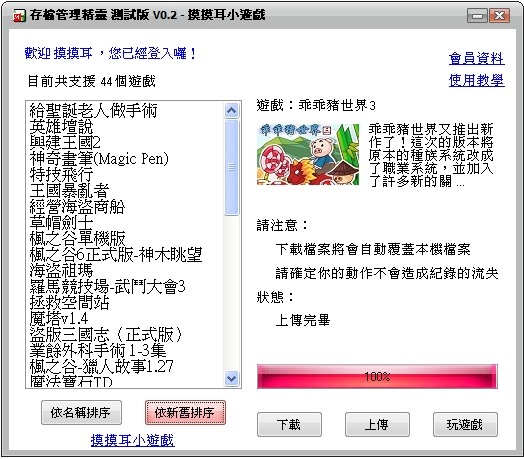Click the 100% upload progress bar
The width and height of the screenshot is (524, 459).
point(377,376)
